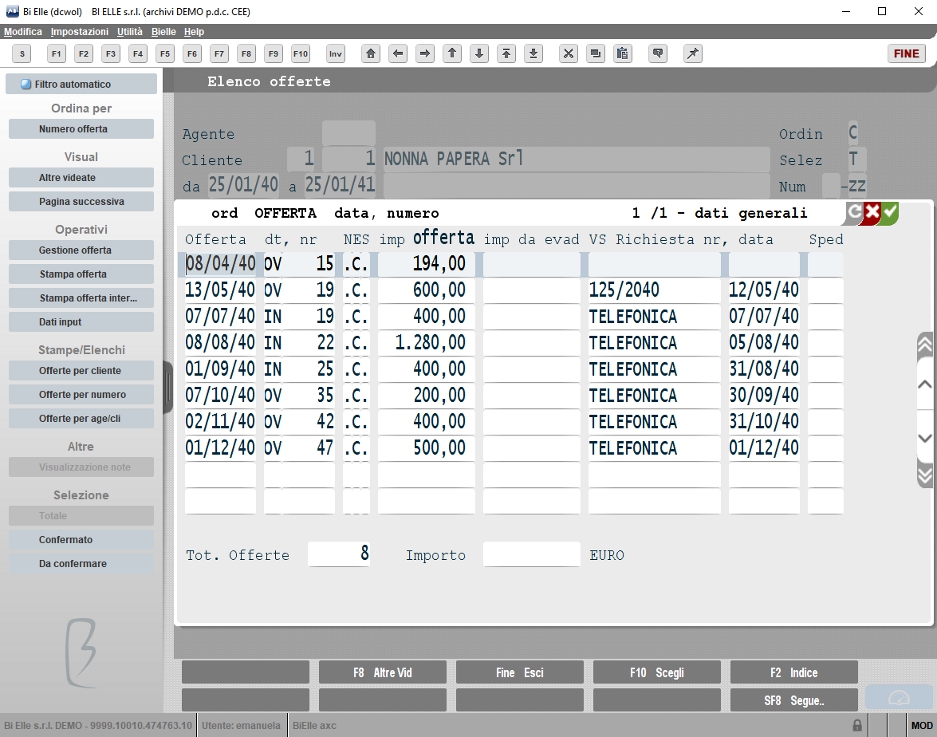Click the copy icon in toolbar
Screen dimensions: 937x737
(596, 54)
